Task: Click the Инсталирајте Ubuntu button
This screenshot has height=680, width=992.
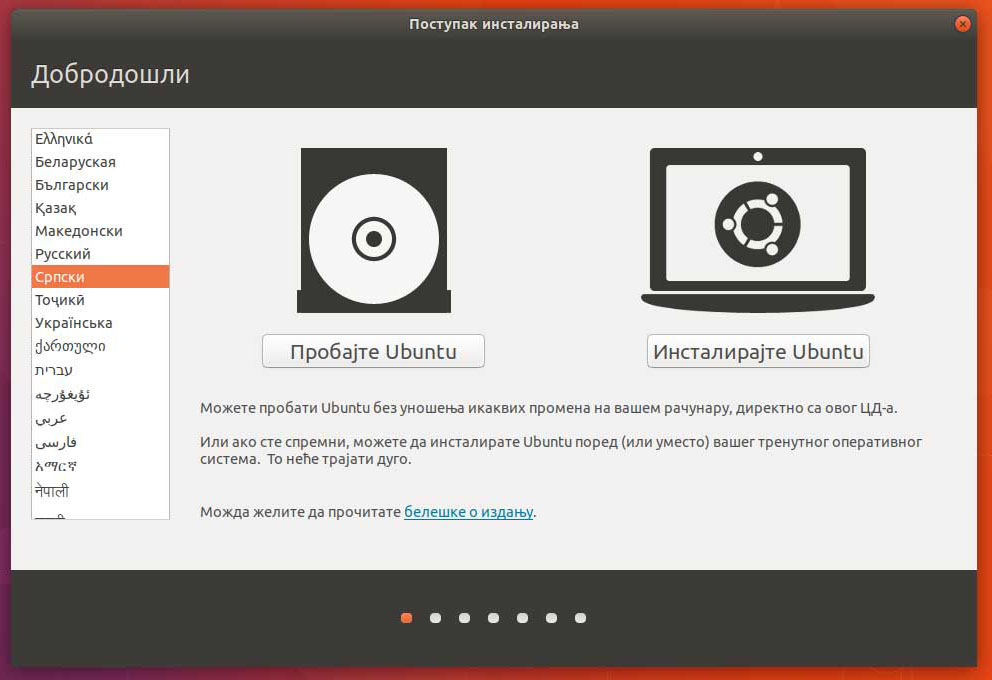Action: point(758,351)
